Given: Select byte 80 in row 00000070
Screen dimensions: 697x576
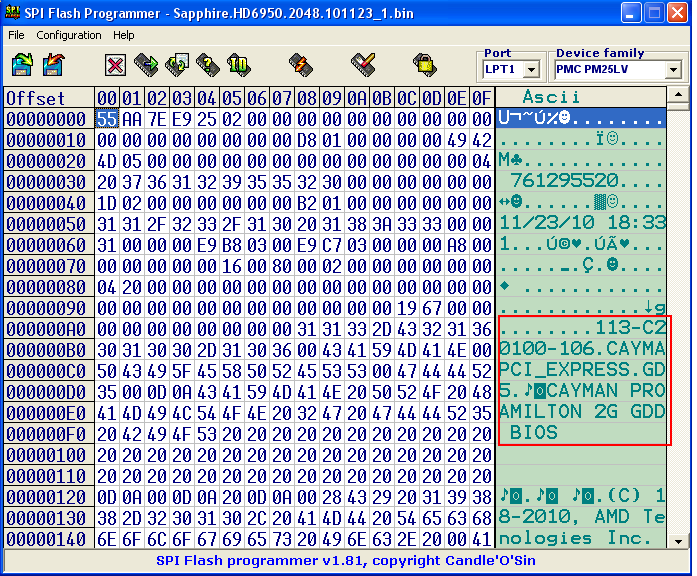Looking at the screenshot, I should click(282, 266).
